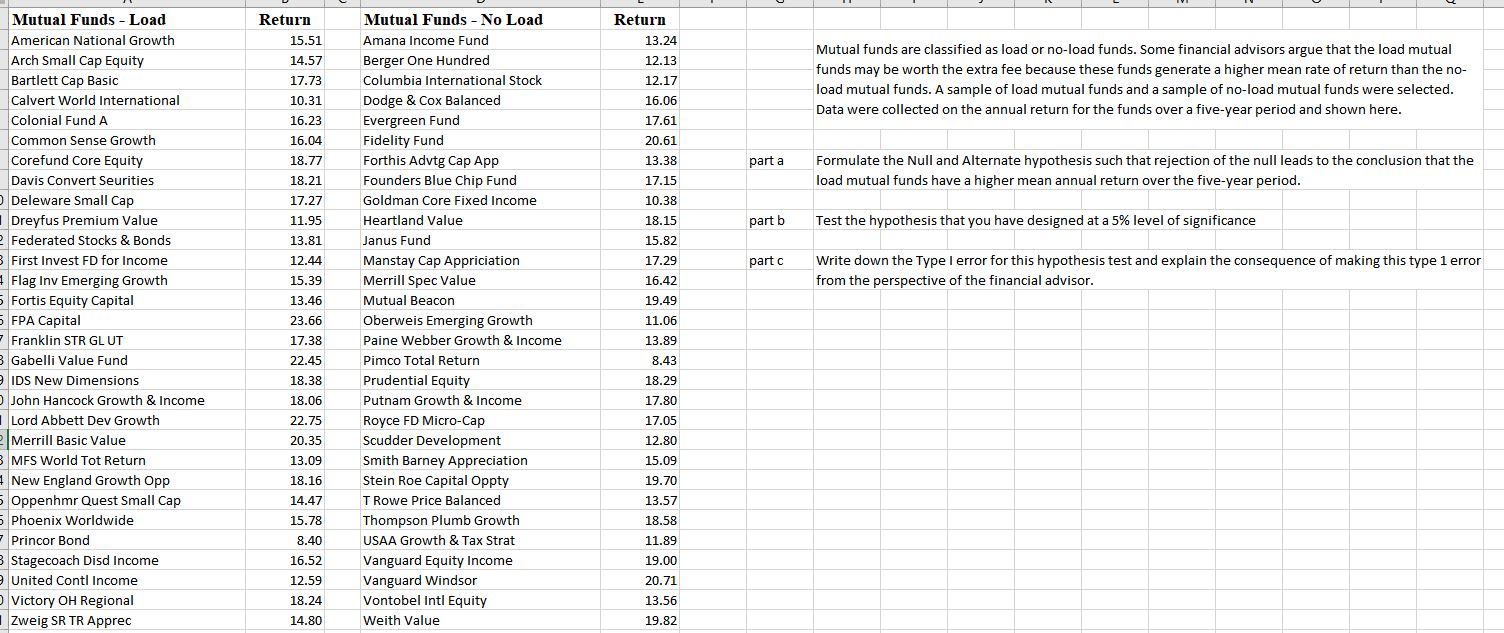Click Corefund Core Equity cell
This screenshot has width=1504, height=633.
click(x=125, y=160)
